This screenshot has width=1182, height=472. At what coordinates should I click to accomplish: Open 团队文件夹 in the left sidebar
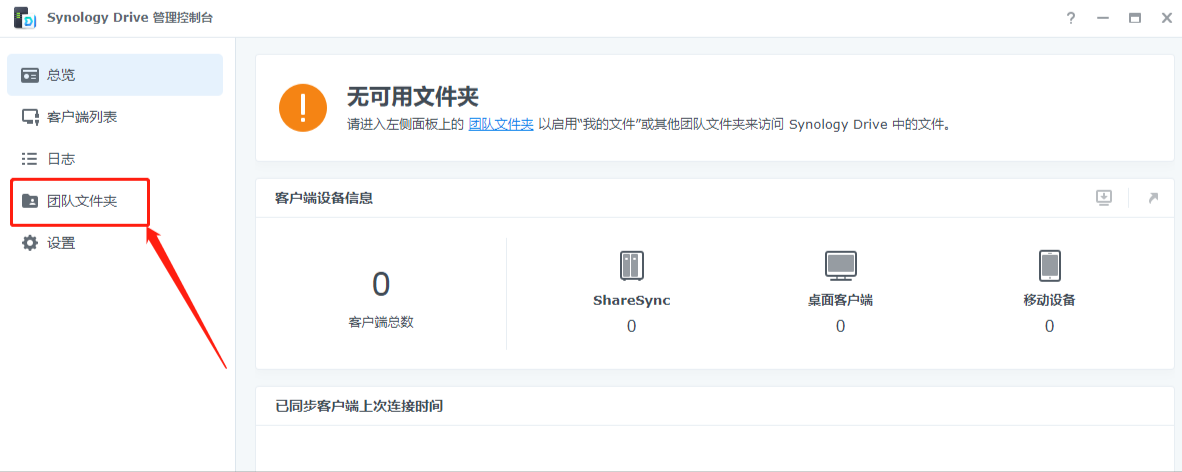tap(82, 201)
